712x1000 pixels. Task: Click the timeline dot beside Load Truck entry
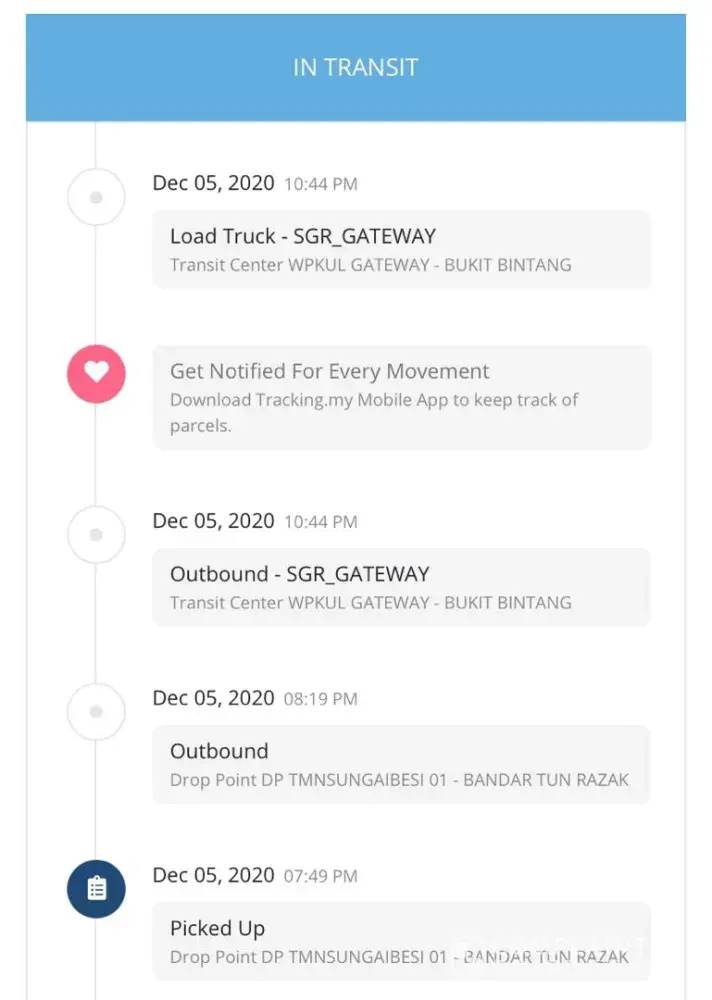click(x=96, y=198)
